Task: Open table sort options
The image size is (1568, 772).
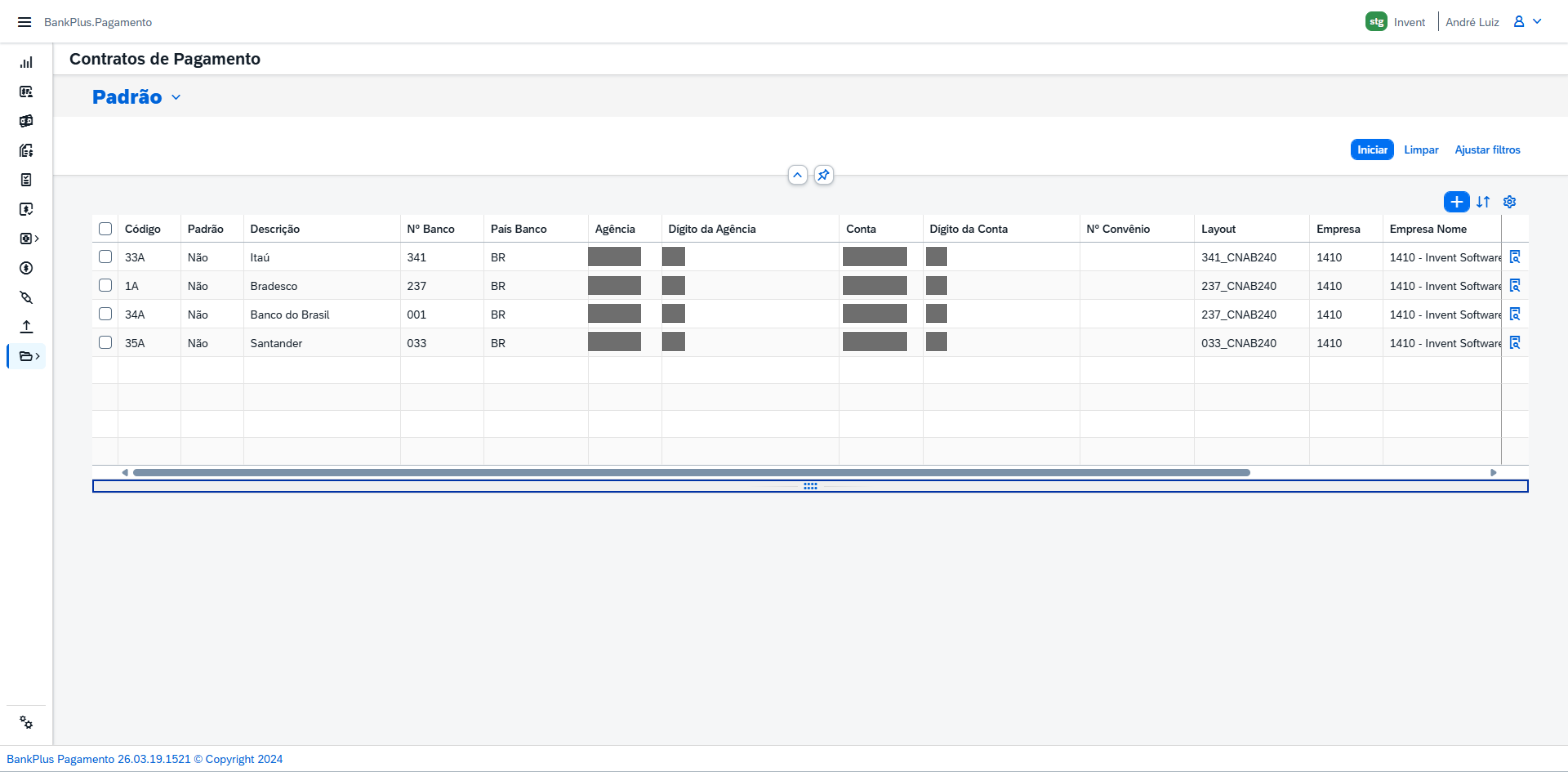Action: (x=1483, y=202)
